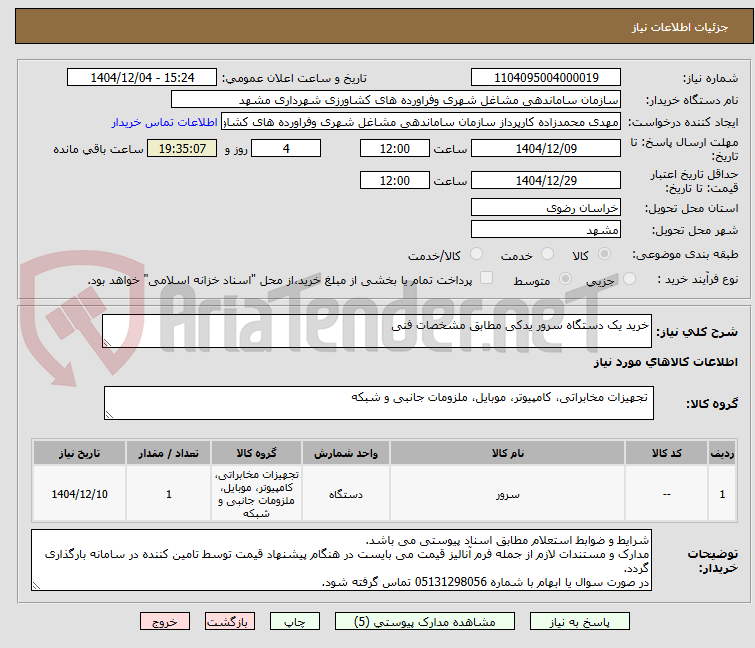The height and width of the screenshot is (648, 755).
Task: Select the جزیی purchase type radio
Action: tap(629, 279)
